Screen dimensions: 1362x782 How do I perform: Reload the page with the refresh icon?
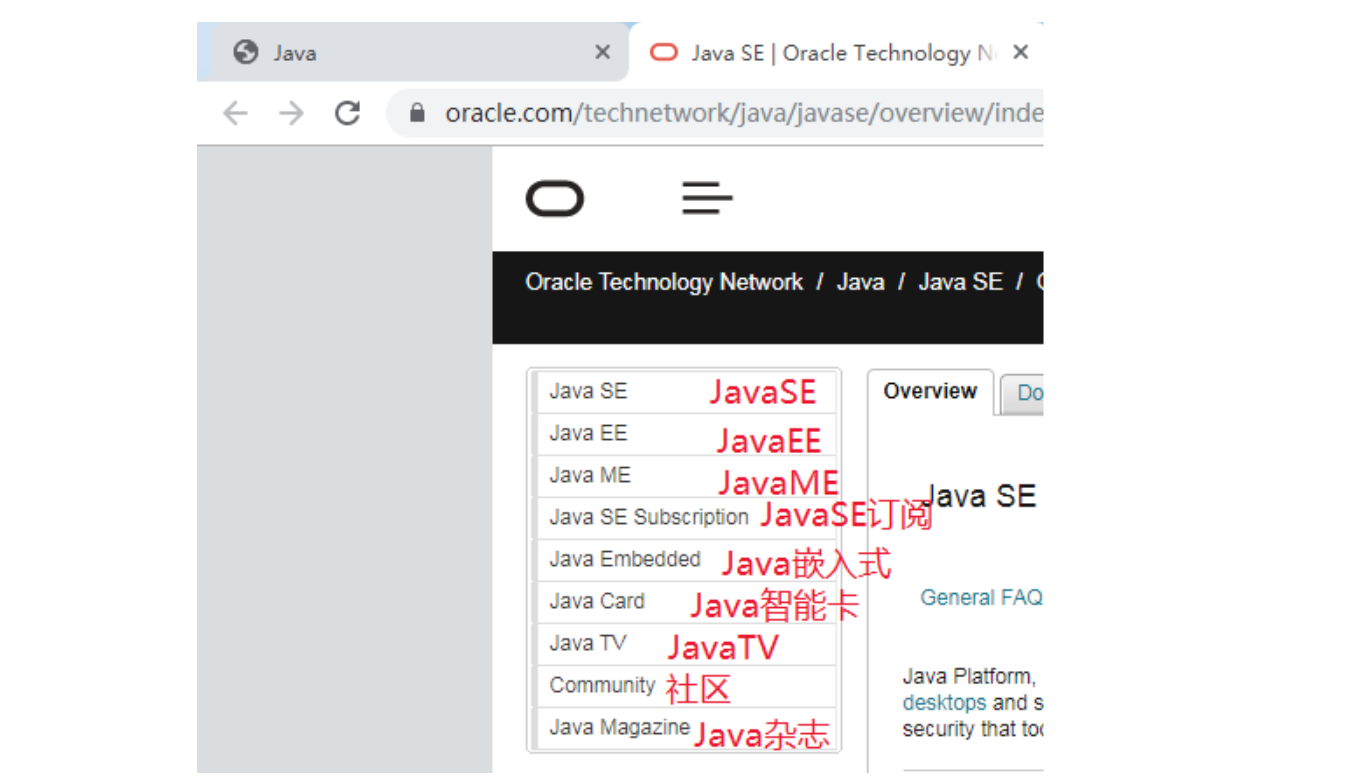[347, 113]
